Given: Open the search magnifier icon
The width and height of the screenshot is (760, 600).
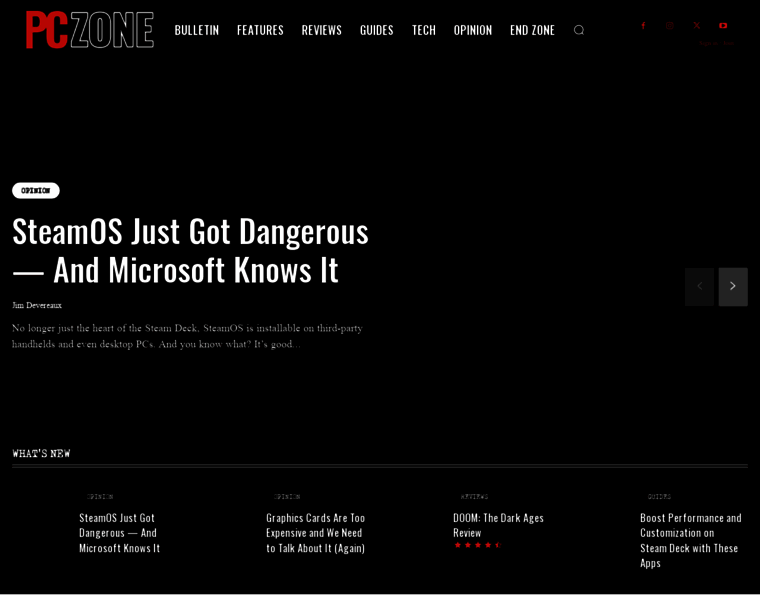Looking at the screenshot, I should [x=578, y=30].
